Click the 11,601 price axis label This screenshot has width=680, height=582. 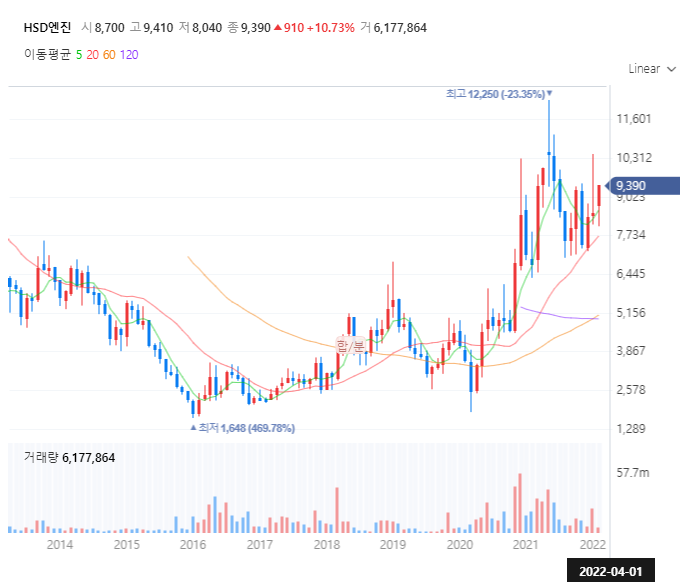[634, 119]
